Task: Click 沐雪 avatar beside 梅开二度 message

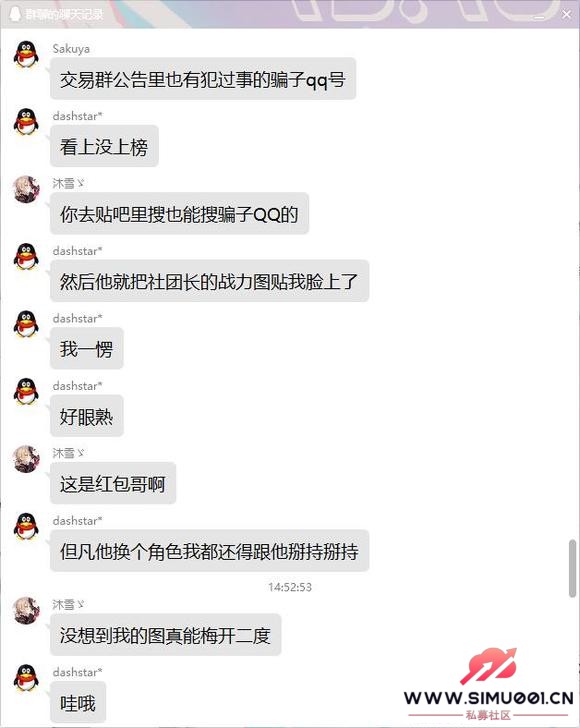Action: pyautogui.click(x=26, y=611)
